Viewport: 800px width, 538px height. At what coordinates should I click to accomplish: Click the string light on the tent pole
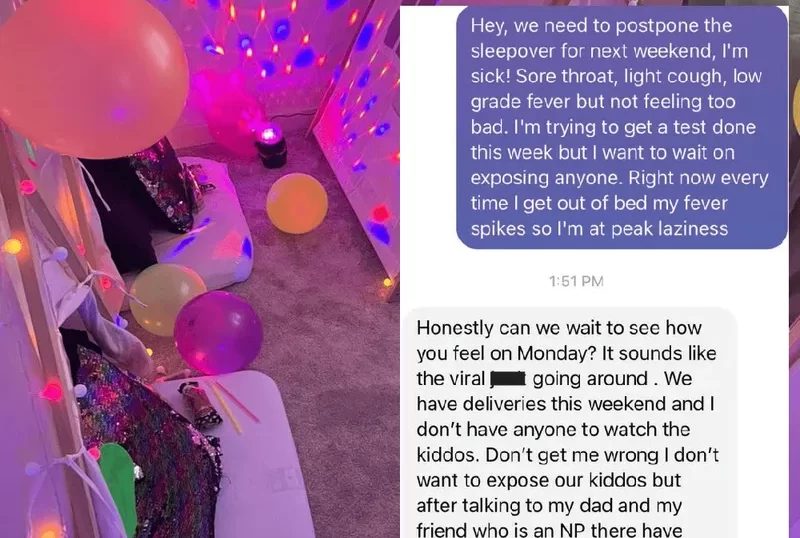coord(52,392)
